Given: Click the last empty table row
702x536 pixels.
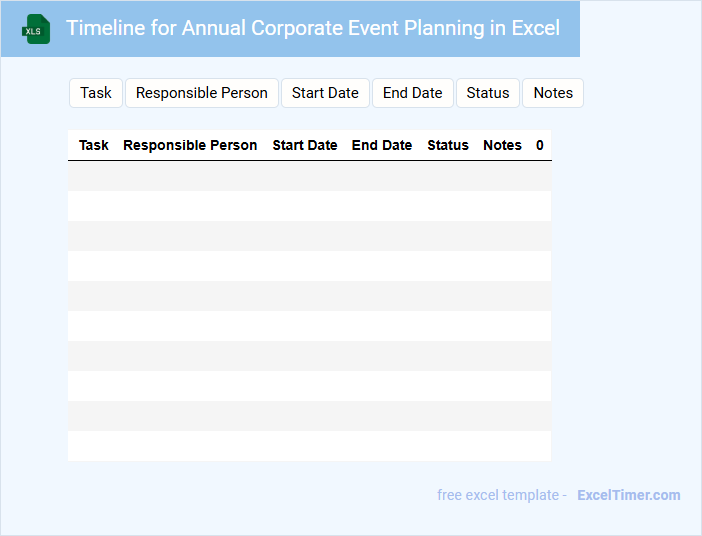Looking at the screenshot, I should [x=309, y=446].
